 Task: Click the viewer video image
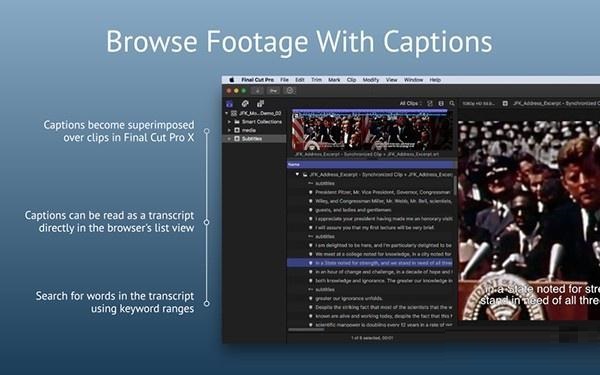(x=529, y=220)
